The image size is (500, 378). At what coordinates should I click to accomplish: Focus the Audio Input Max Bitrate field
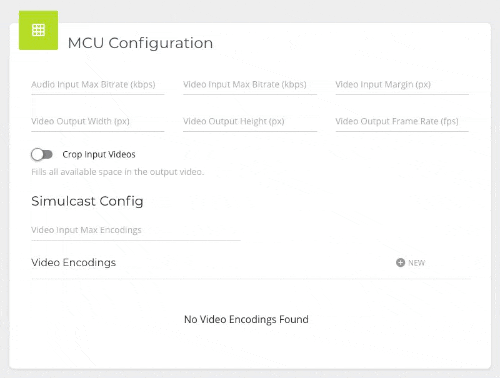point(98,85)
